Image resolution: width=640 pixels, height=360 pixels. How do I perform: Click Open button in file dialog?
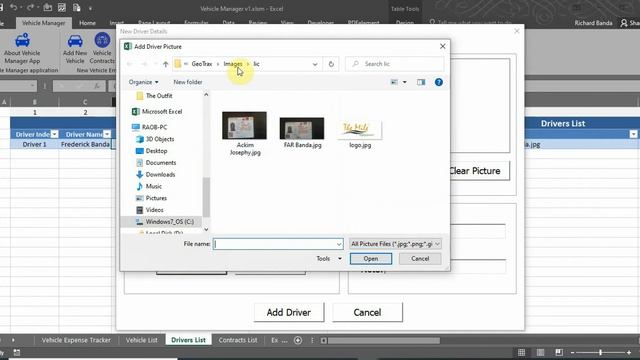coord(371,259)
